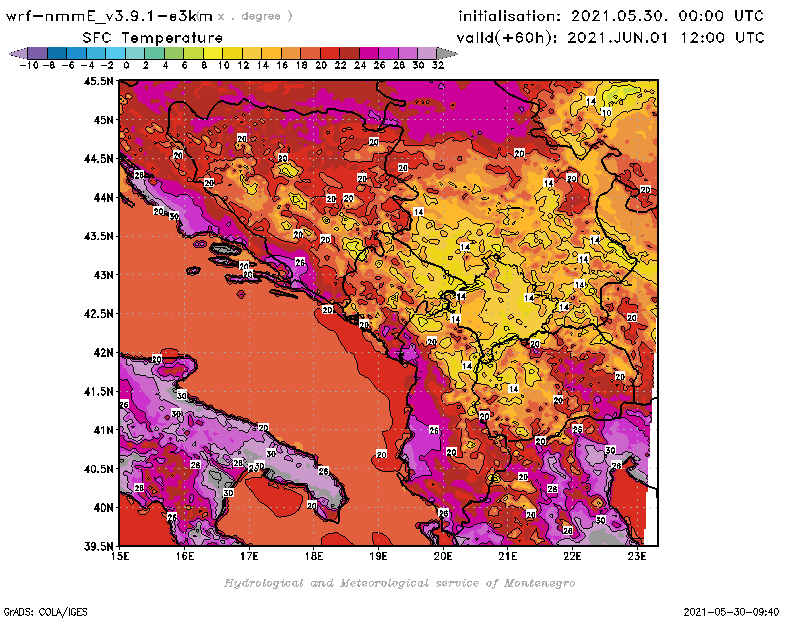Click the magenta legend swatch between 24 and 26

click(x=369, y=53)
